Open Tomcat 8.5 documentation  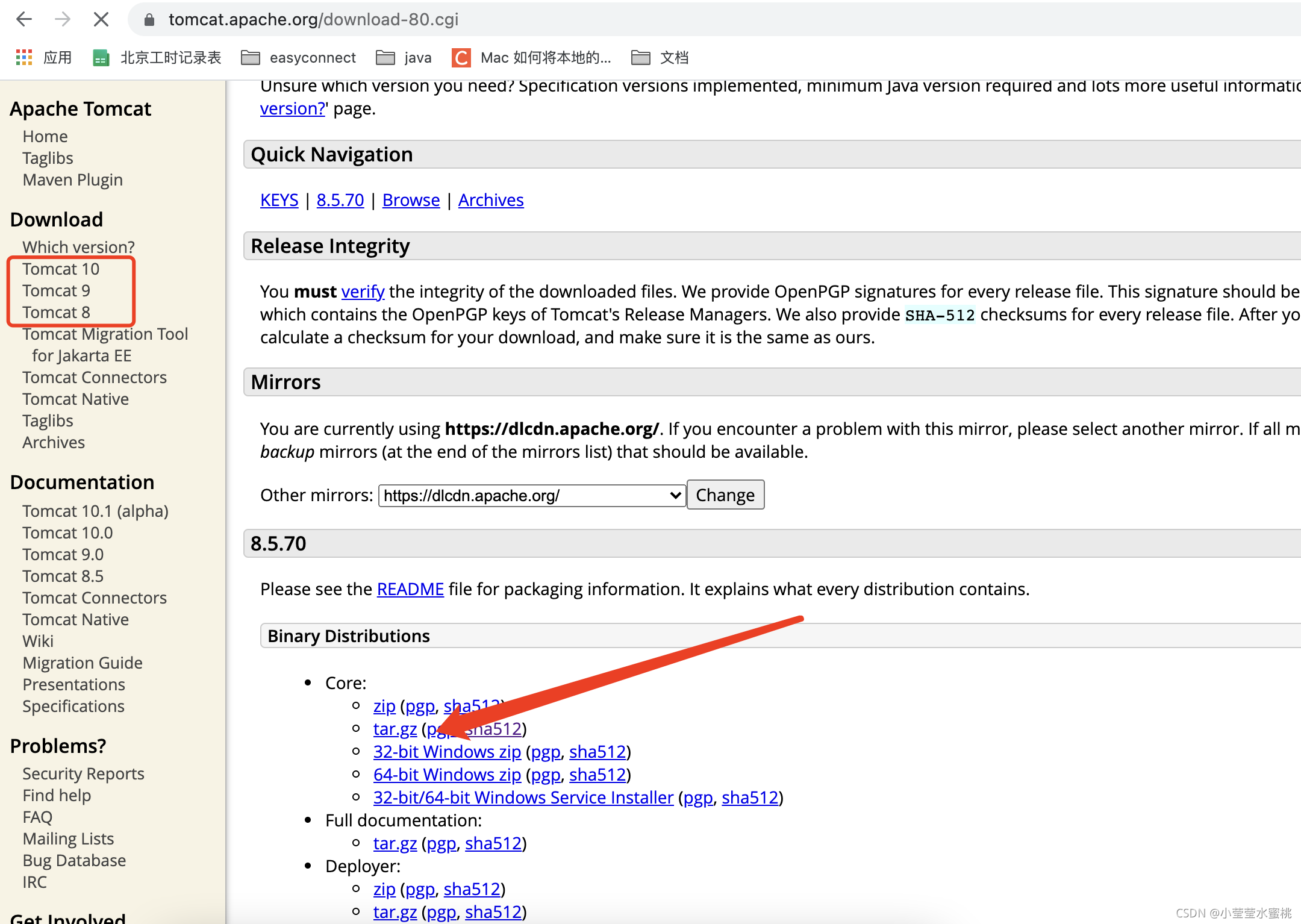(63, 576)
